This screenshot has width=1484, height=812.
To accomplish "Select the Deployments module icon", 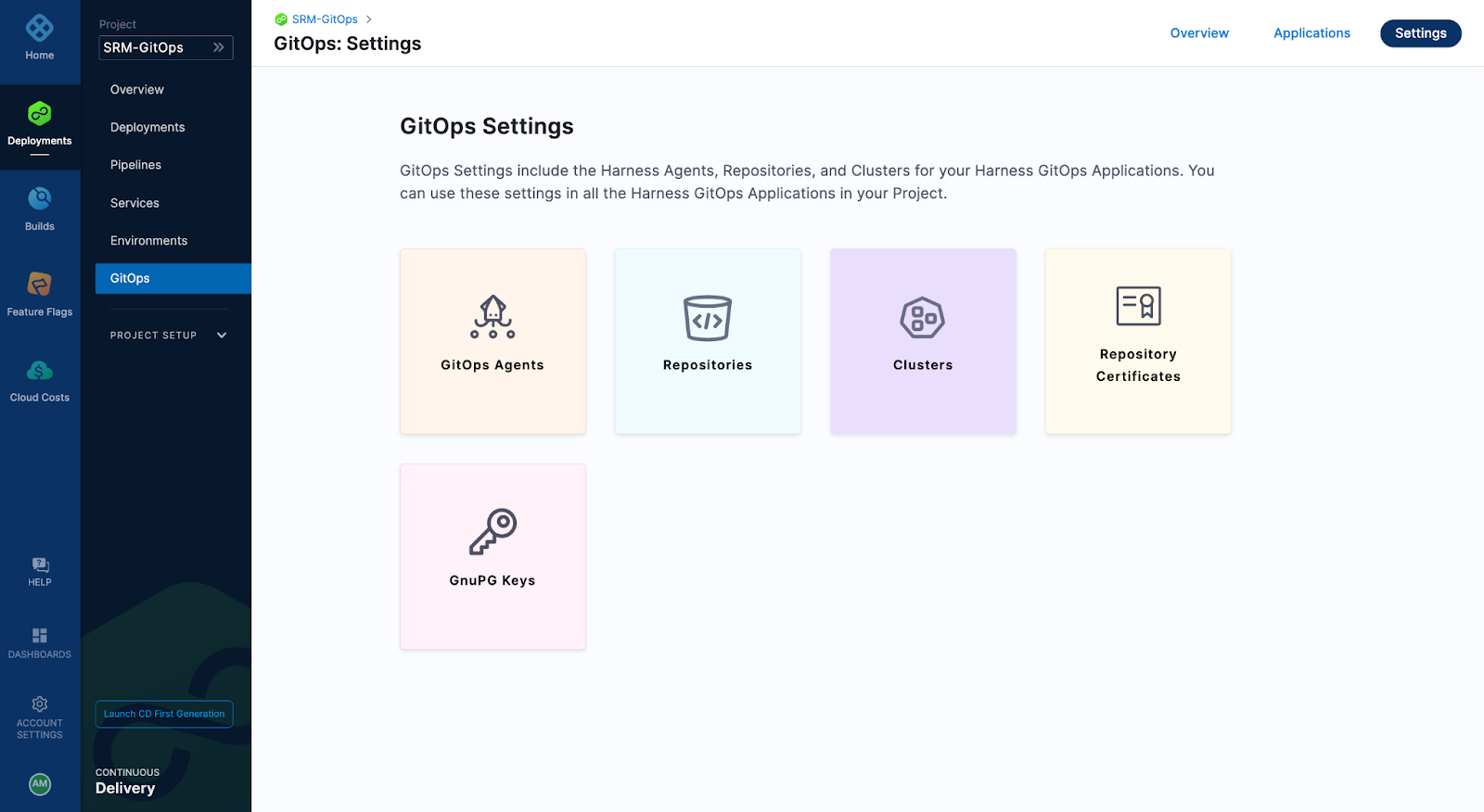I will [39, 114].
